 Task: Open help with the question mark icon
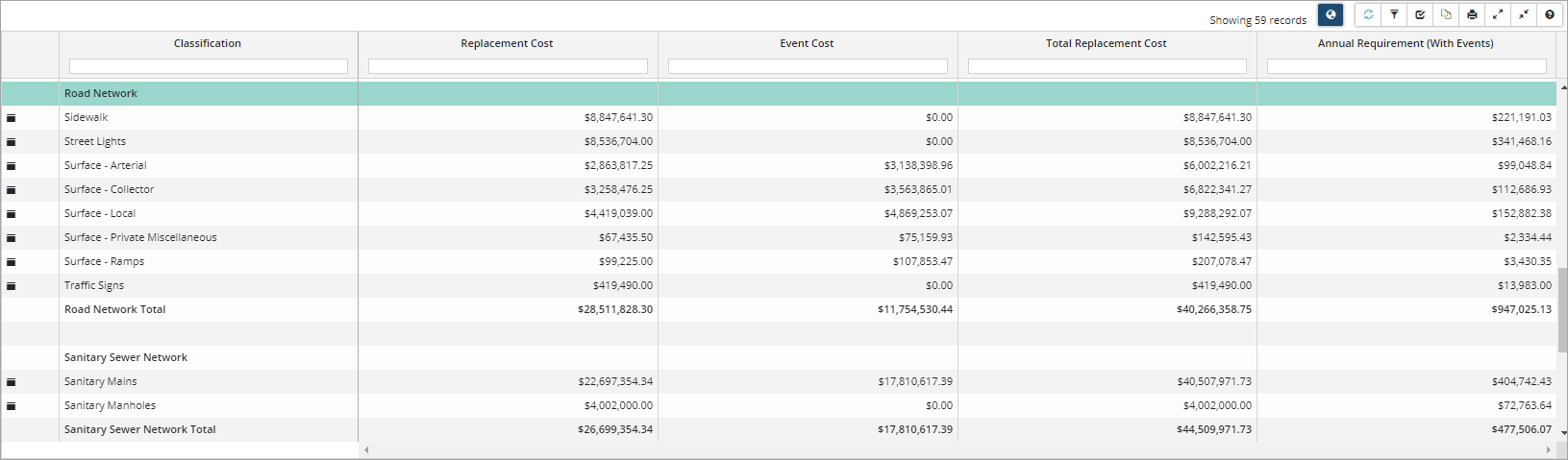coord(1550,14)
